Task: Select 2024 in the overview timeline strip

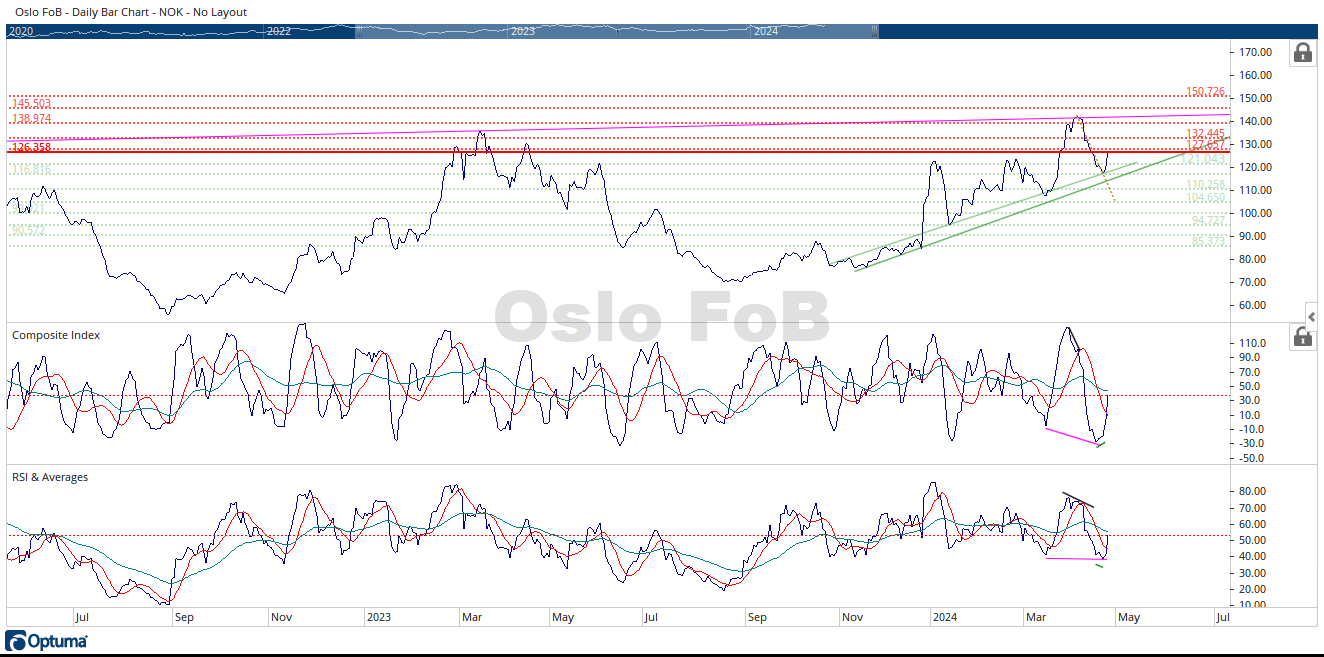Action: point(766,31)
